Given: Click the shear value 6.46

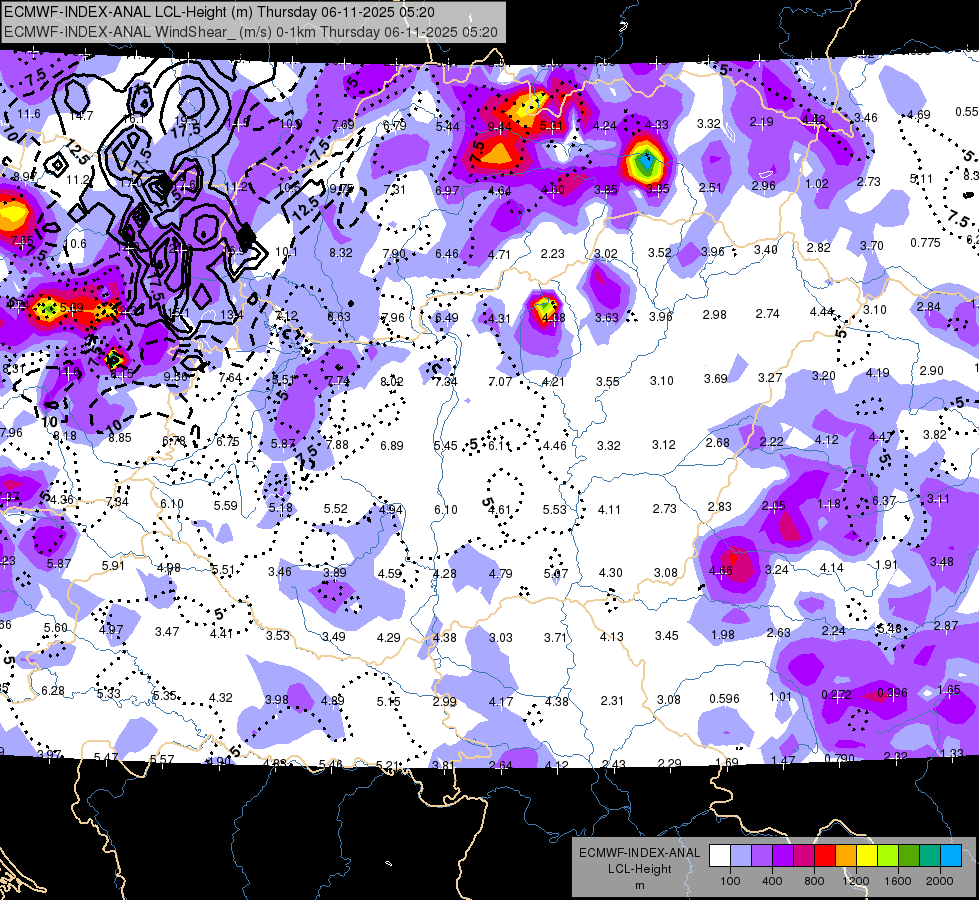Looking at the screenshot, I should coord(446,254).
